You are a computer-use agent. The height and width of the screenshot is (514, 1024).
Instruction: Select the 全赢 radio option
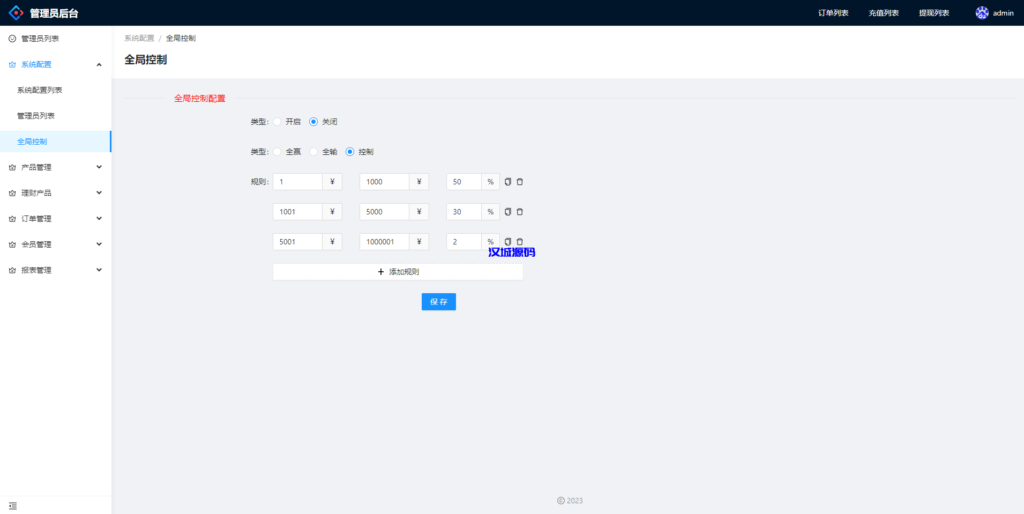pos(277,152)
